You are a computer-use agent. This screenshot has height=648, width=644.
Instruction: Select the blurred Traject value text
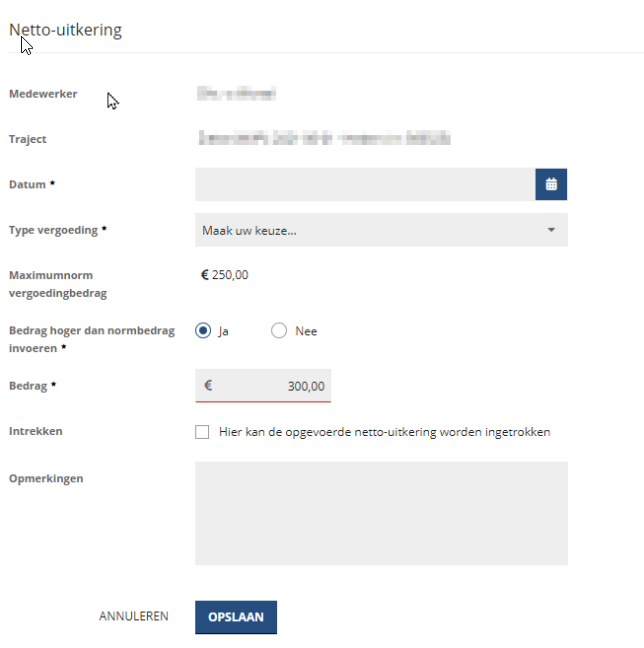point(324,138)
